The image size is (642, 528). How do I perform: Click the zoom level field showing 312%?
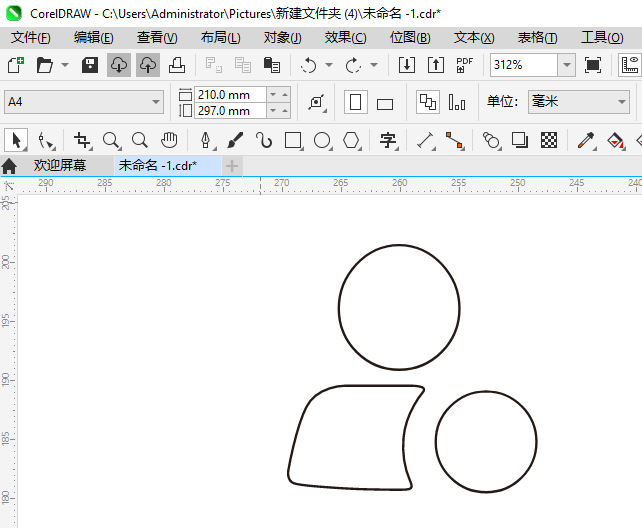[524, 65]
